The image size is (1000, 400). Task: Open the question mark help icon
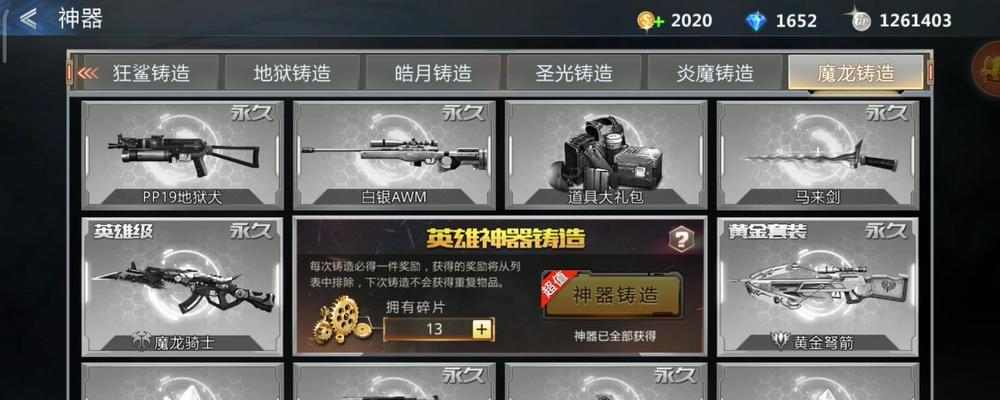click(681, 239)
